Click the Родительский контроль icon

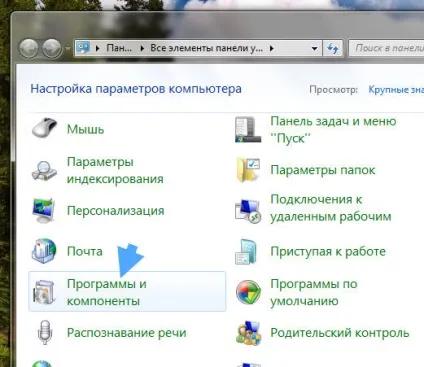pos(248,333)
